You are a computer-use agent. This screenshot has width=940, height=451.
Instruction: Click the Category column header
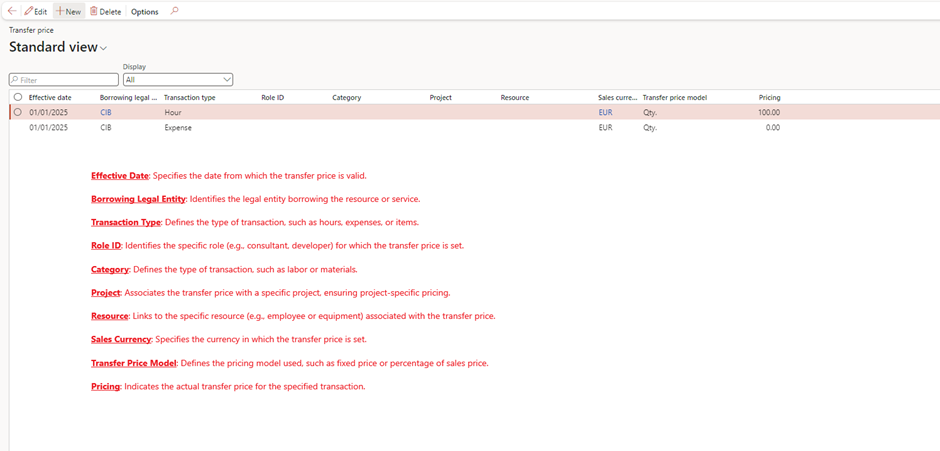[x=347, y=97]
